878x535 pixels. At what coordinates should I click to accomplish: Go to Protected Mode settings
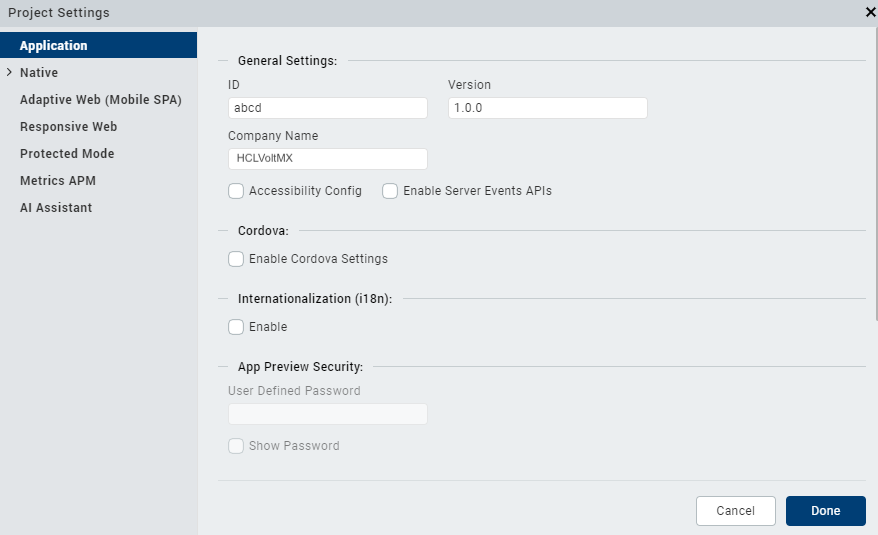pyautogui.click(x=67, y=154)
